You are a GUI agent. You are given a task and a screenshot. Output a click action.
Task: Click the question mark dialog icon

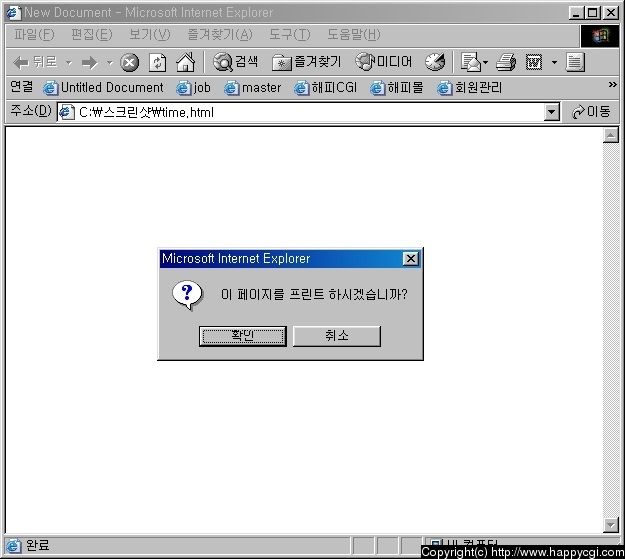pyautogui.click(x=187, y=295)
